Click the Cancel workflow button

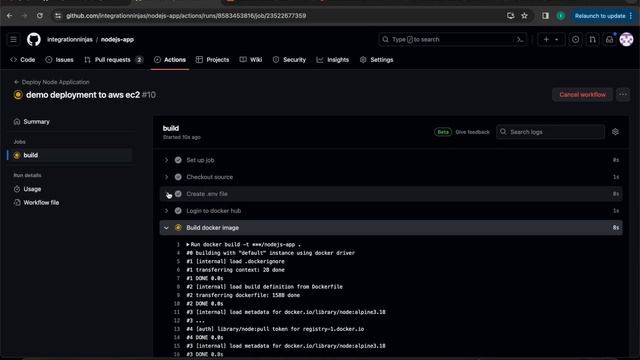pos(582,95)
